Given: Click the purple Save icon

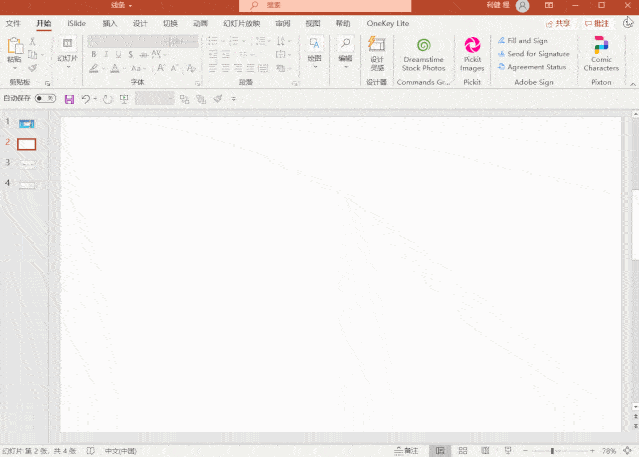Looking at the screenshot, I should pos(69,99).
